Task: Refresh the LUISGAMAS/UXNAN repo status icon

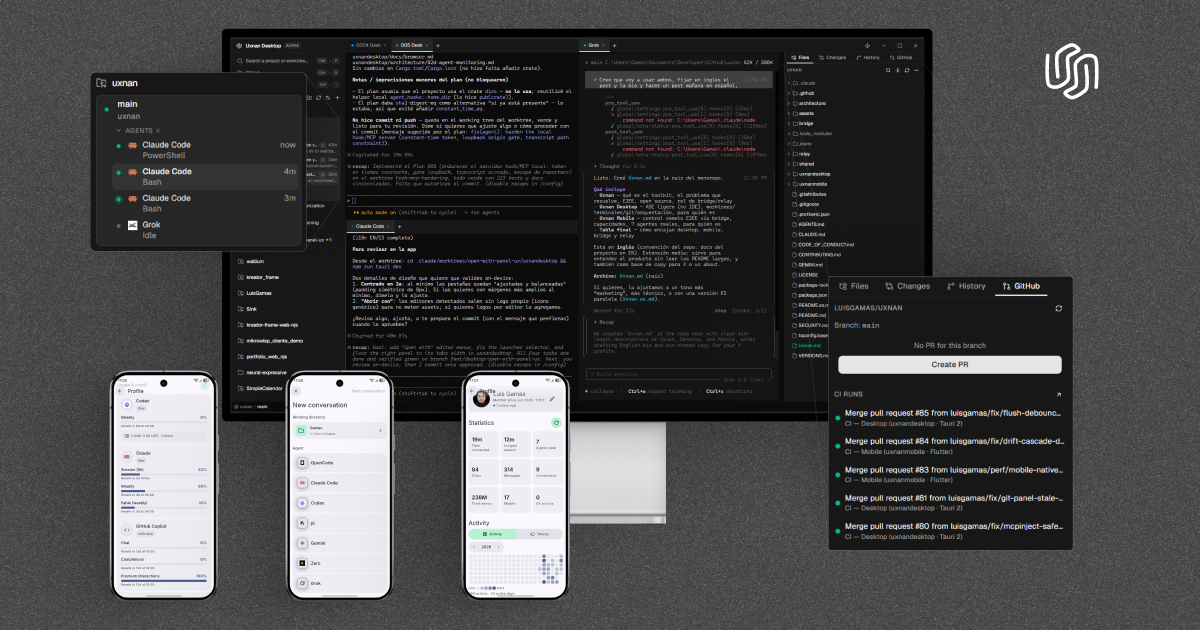Action: pos(1058,309)
